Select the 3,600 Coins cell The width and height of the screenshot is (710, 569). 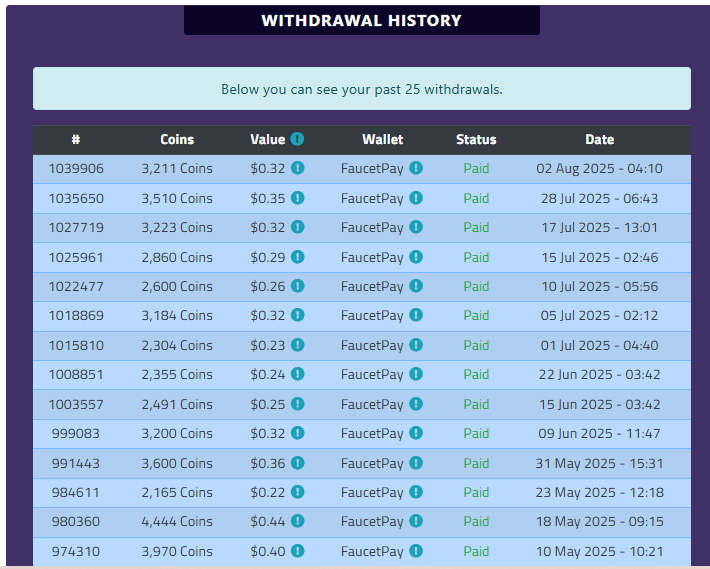(x=177, y=464)
